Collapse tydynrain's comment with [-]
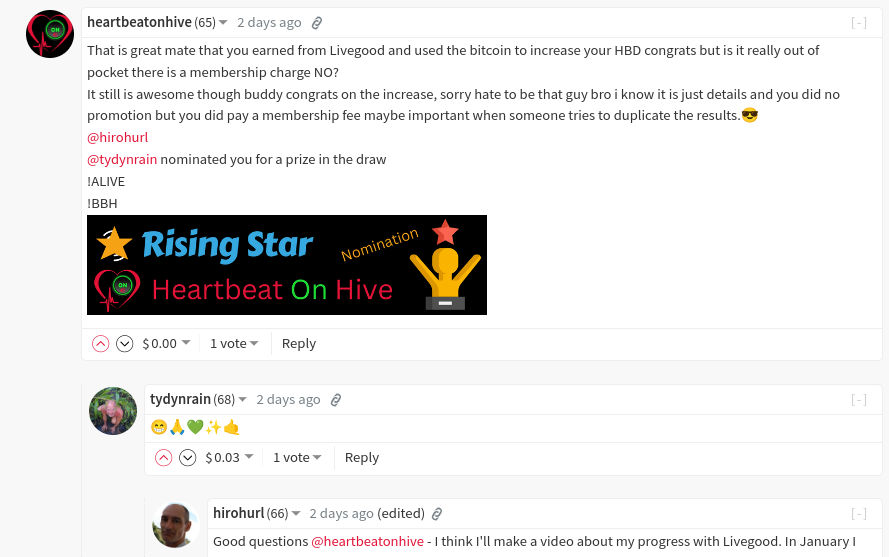This screenshot has width=889, height=557. pyautogui.click(x=859, y=400)
